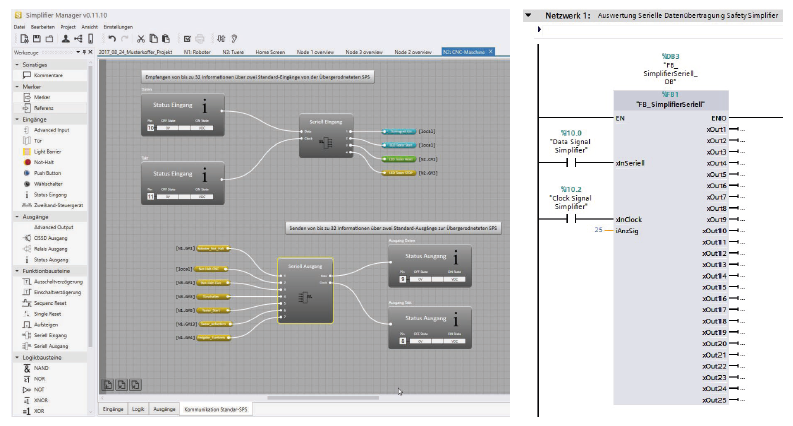The height and width of the screenshot is (426, 793).
Task: Click the Save disk icon in toolbar
Action: (x=35, y=37)
